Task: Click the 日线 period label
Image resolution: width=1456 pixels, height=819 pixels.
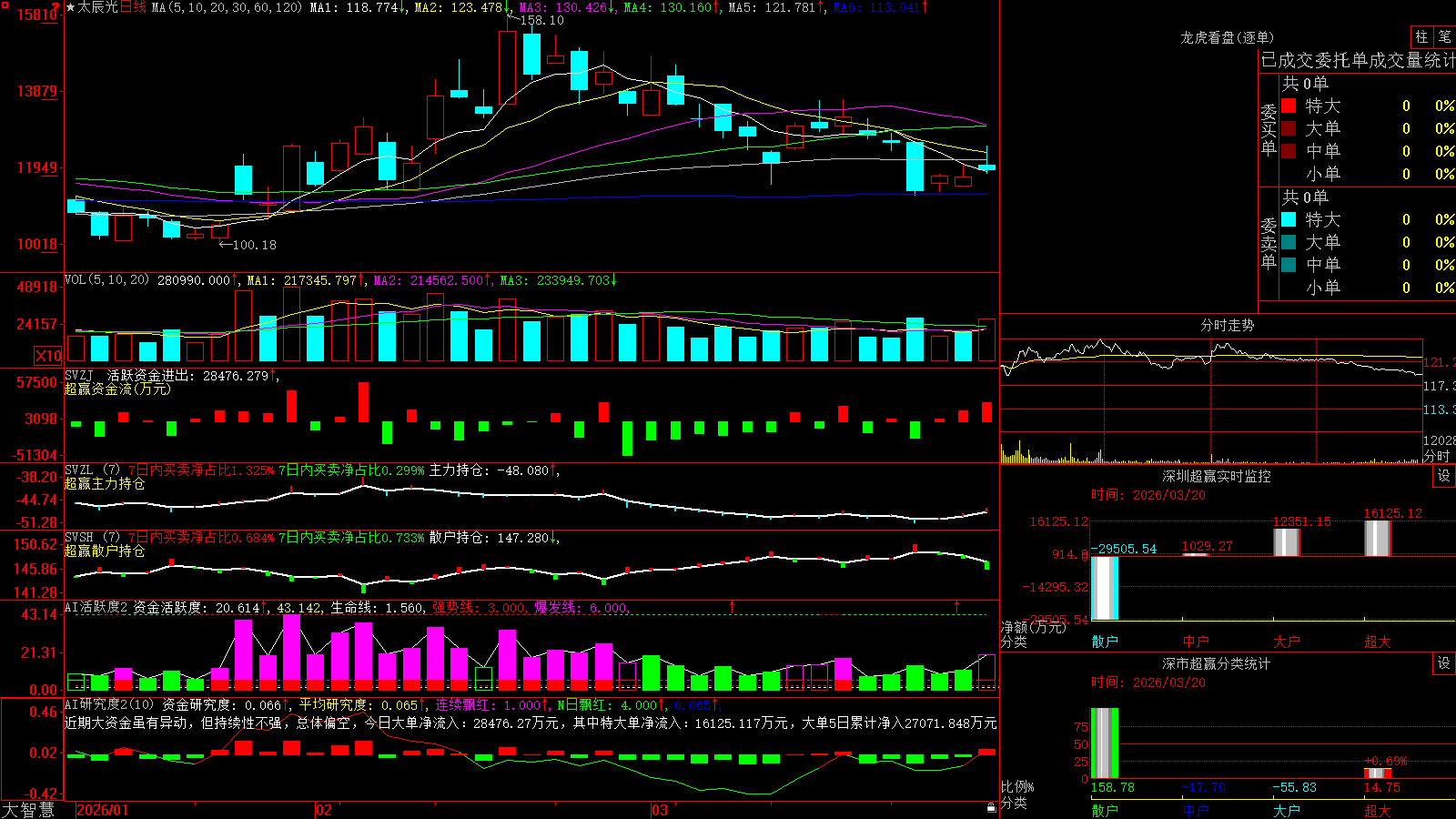Action: (x=133, y=7)
